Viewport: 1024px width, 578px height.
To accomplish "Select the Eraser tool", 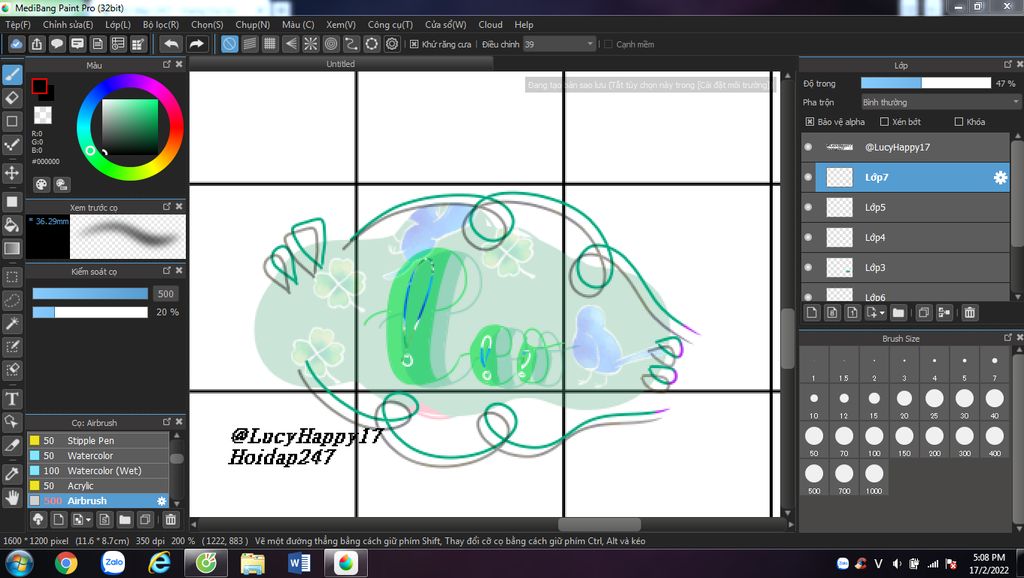I will pyautogui.click(x=12, y=98).
